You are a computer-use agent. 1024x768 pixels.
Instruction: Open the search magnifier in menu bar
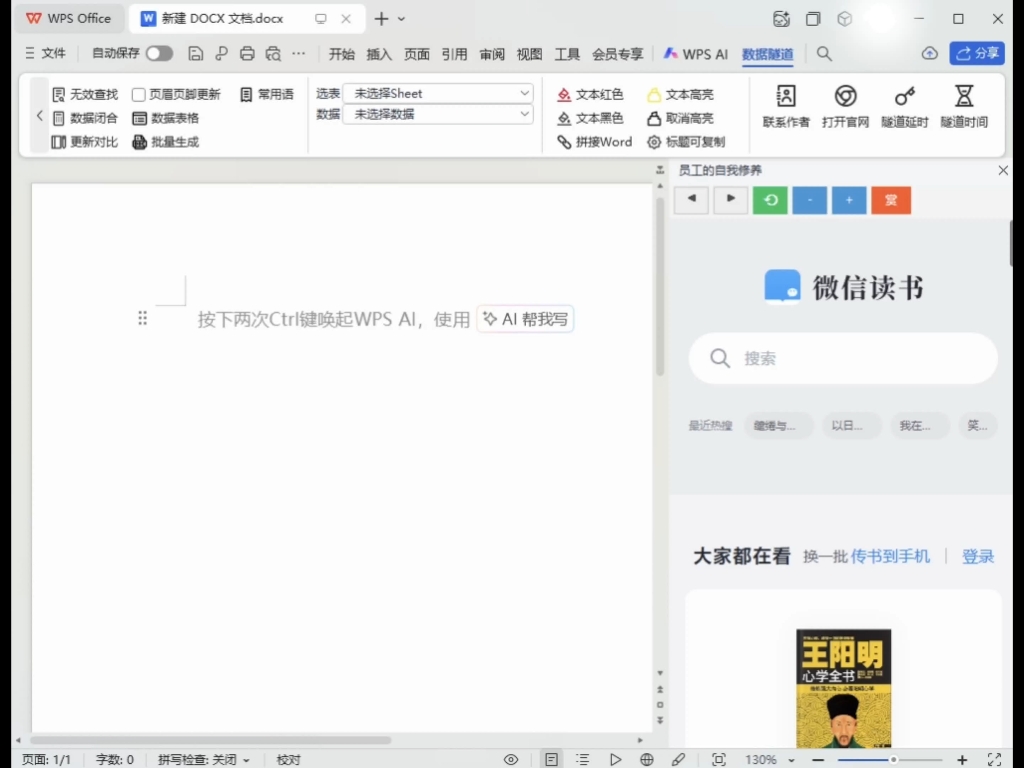[x=824, y=54]
